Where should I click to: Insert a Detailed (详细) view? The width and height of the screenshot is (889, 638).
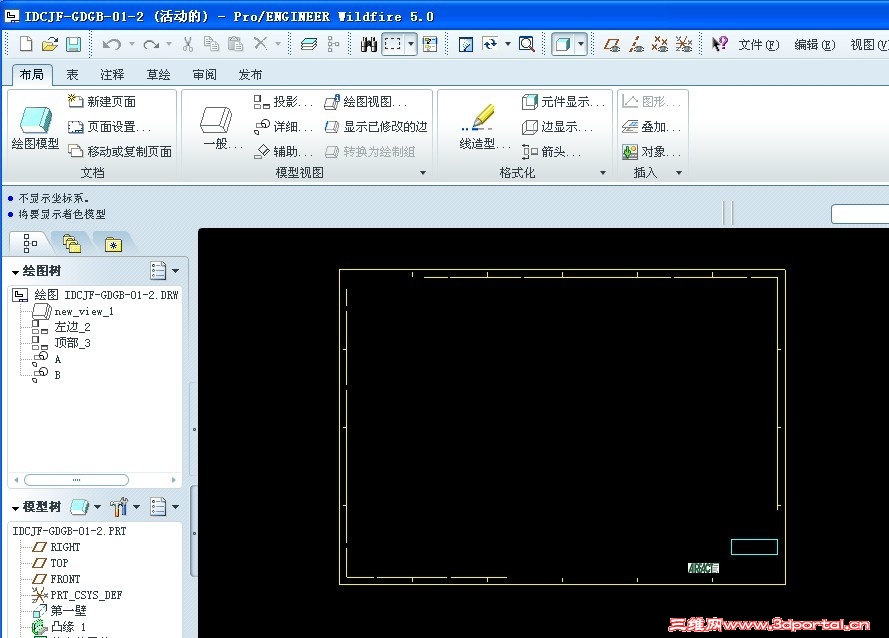point(283,126)
